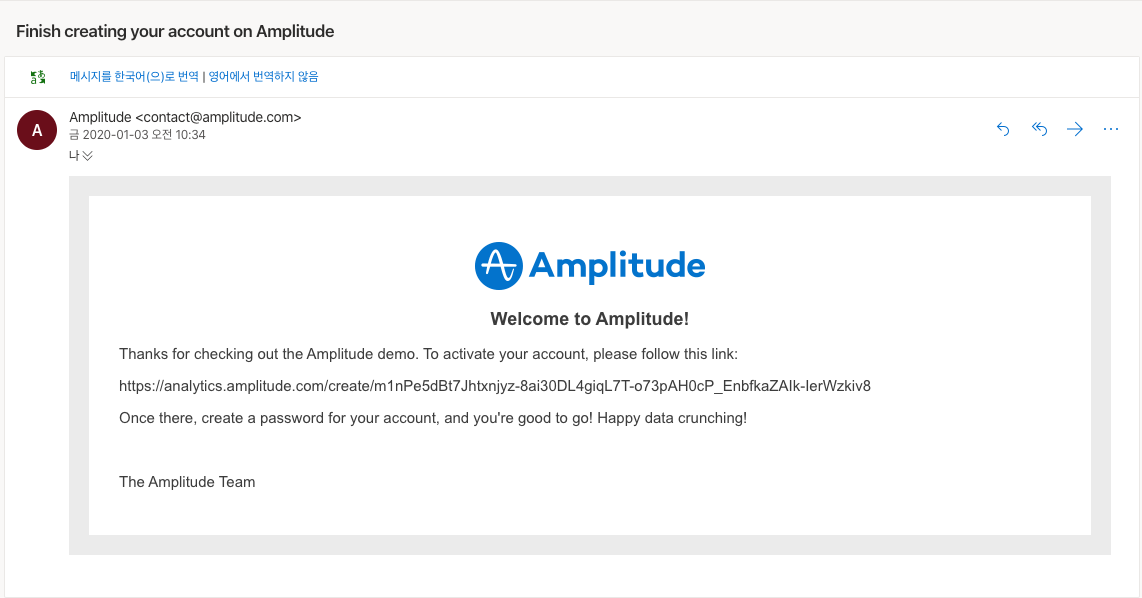The height and width of the screenshot is (598, 1142).
Task: Click the Reply arrow icon
Action: point(1003,129)
